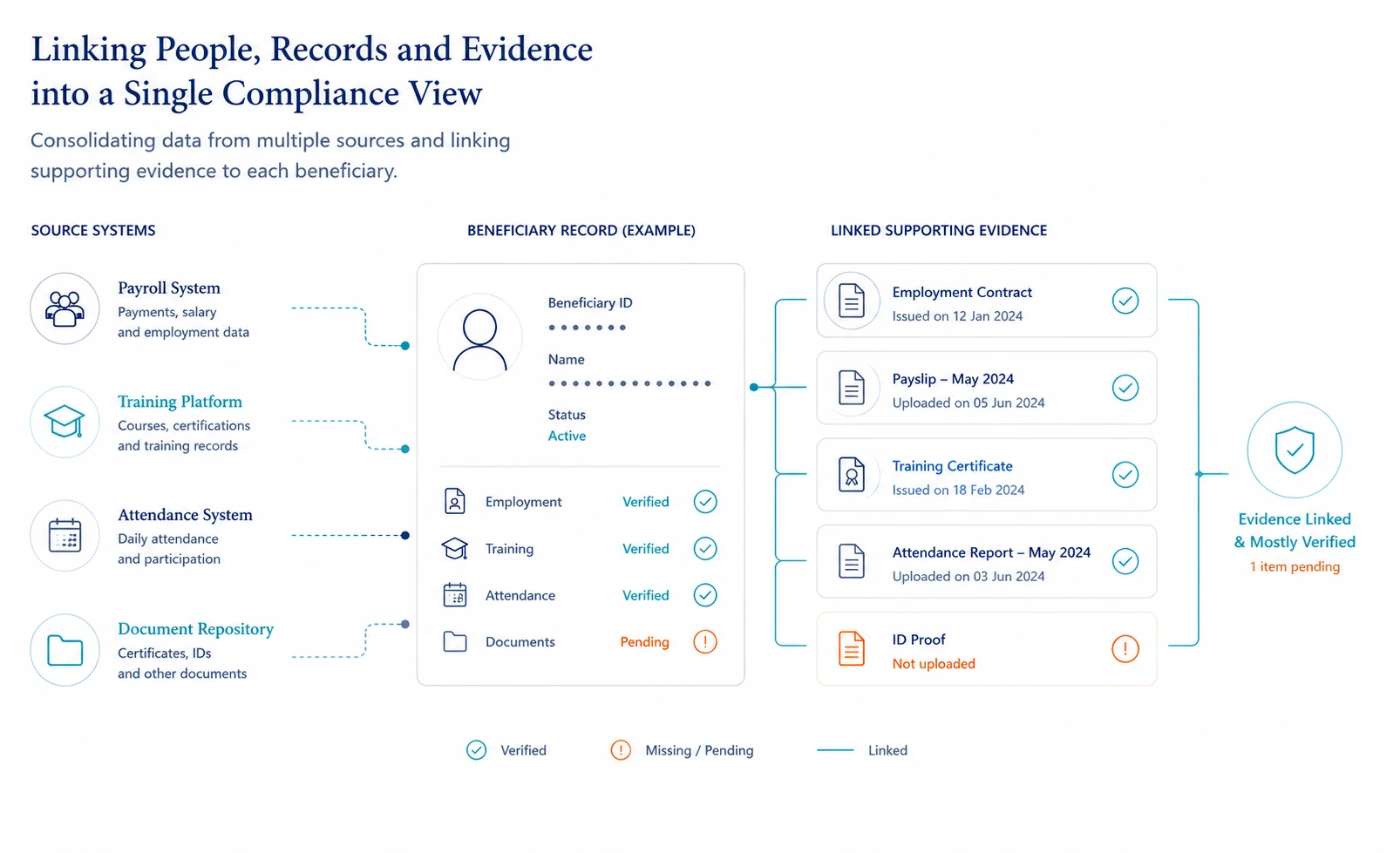Click the ID Proof warning exclamation icon
This screenshot has width=1400, height=853.
(1125, 649)
